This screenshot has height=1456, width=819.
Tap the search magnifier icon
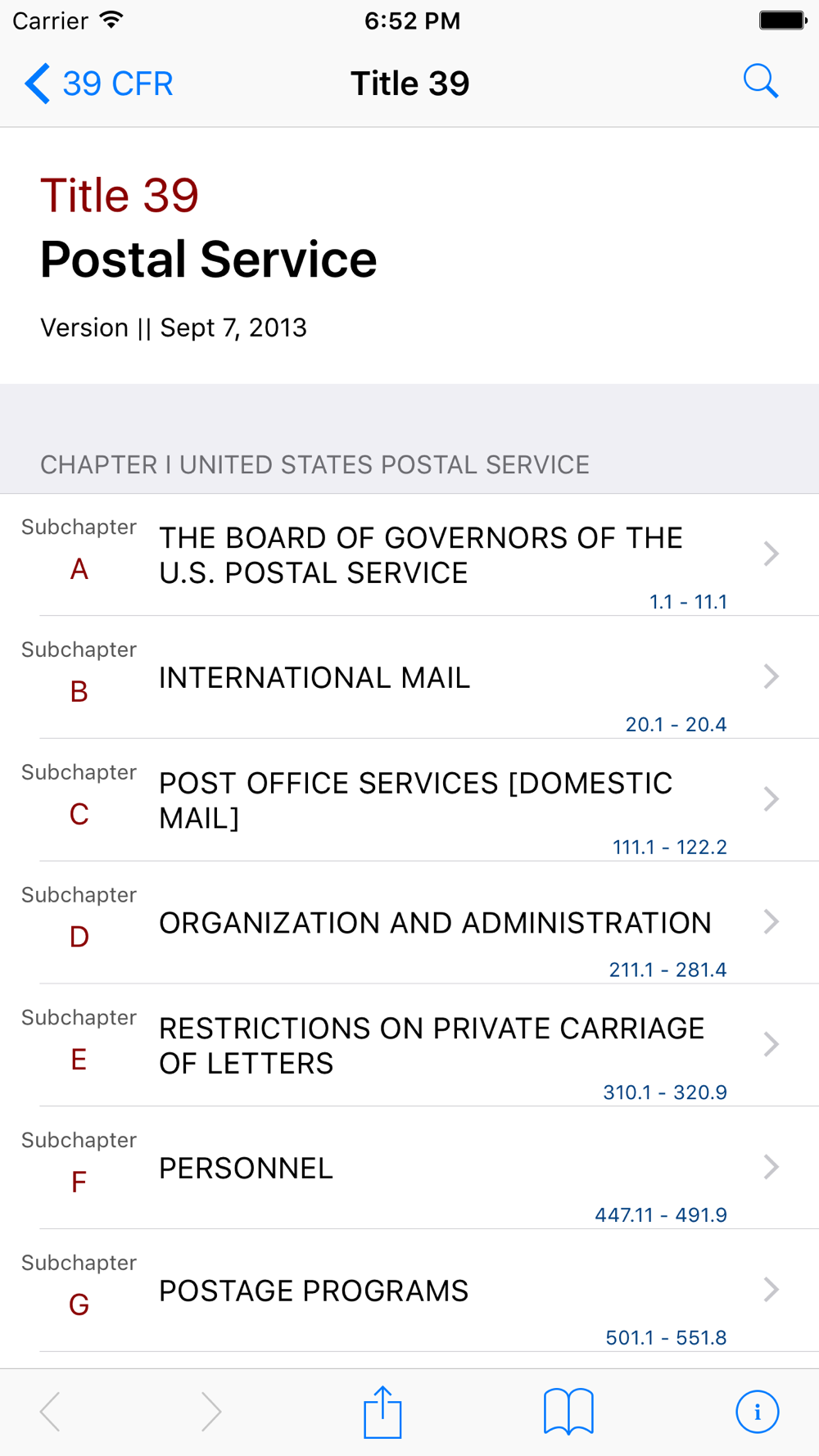point(760,82)
